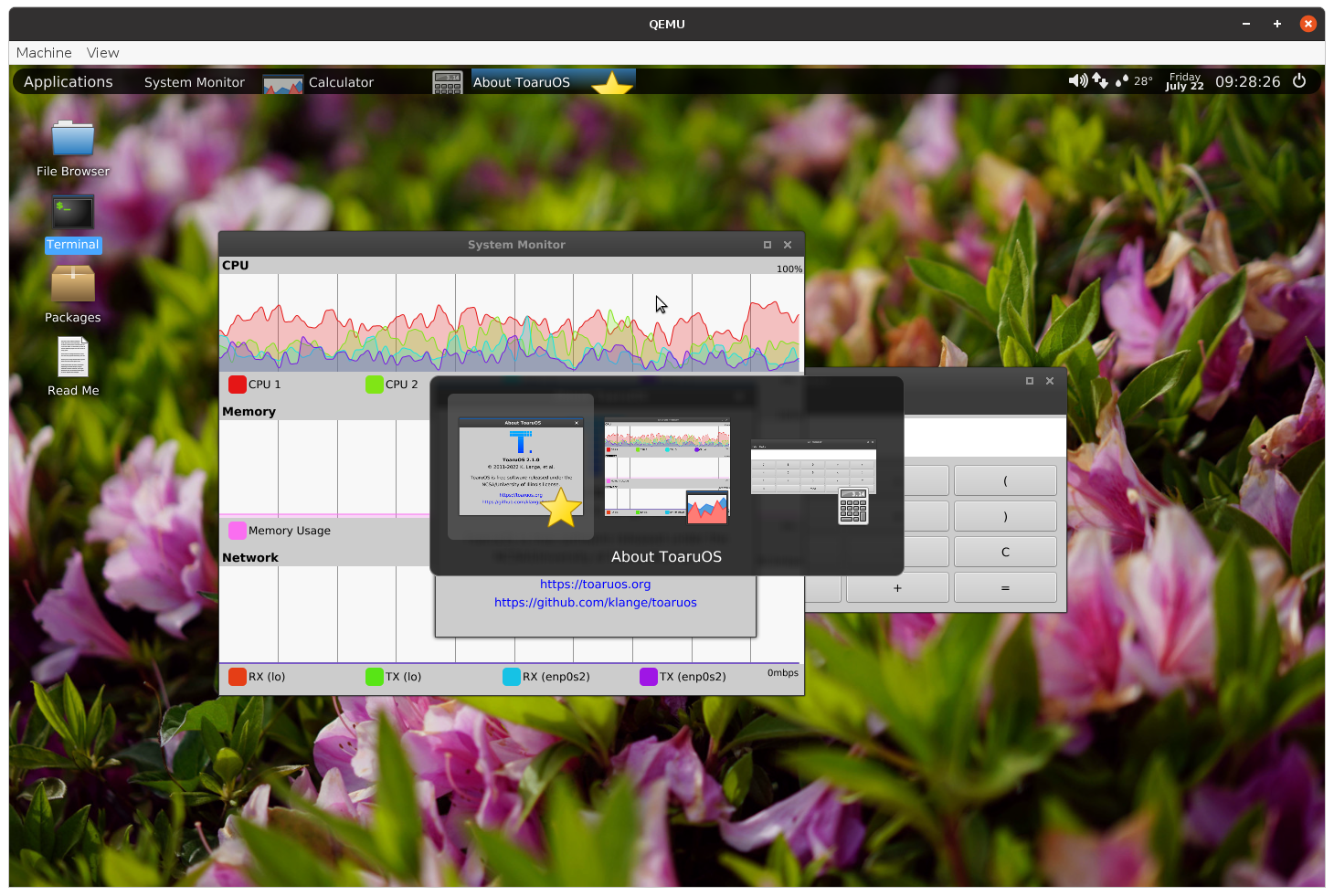Click the System Monitor graph icon in panel
This screenshot has height=896, width=1334.
[283, 84]
